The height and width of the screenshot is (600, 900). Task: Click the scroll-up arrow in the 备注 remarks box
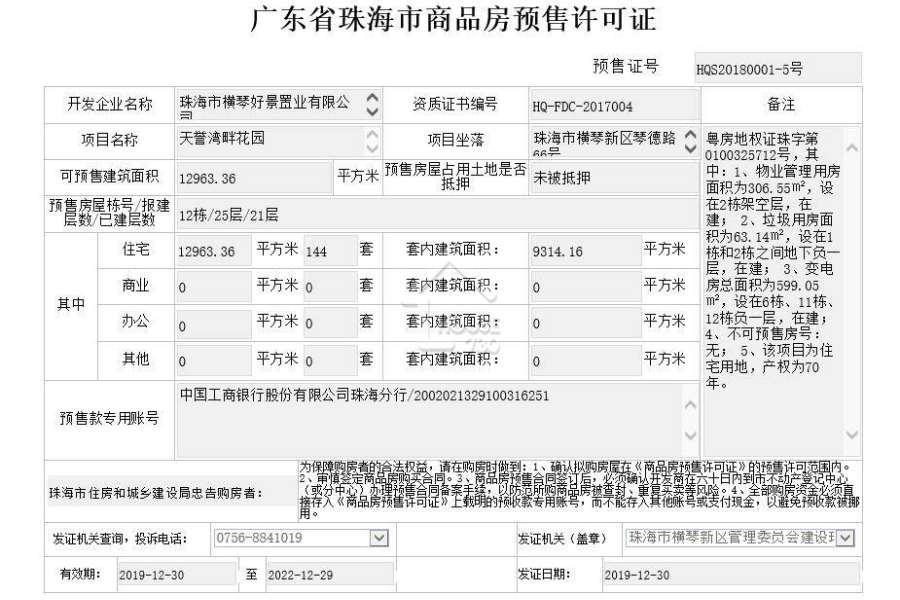[x=852, y=148]
